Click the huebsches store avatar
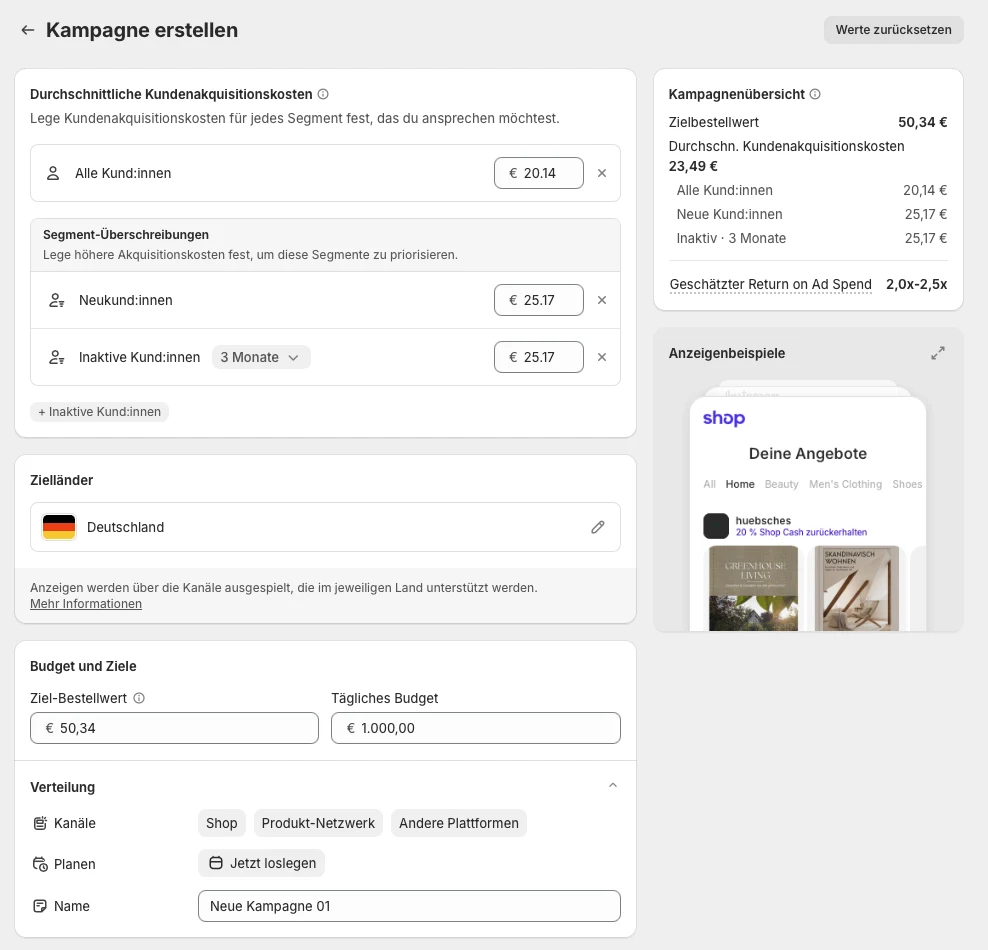Image resolution: width=988 pixels, height=950 pixels. point(716,526)
